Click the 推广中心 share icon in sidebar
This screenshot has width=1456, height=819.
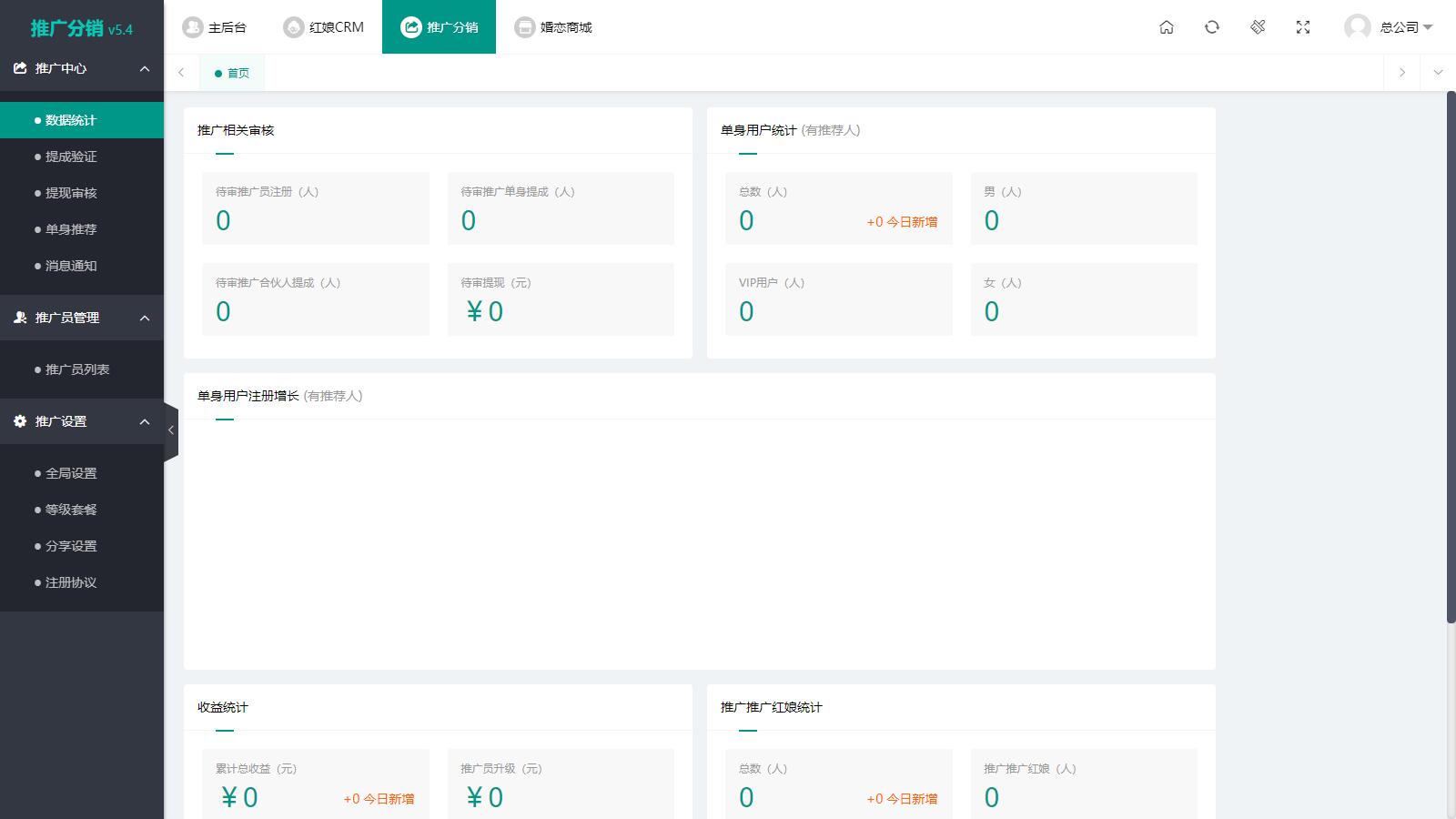tap(20, 68)
